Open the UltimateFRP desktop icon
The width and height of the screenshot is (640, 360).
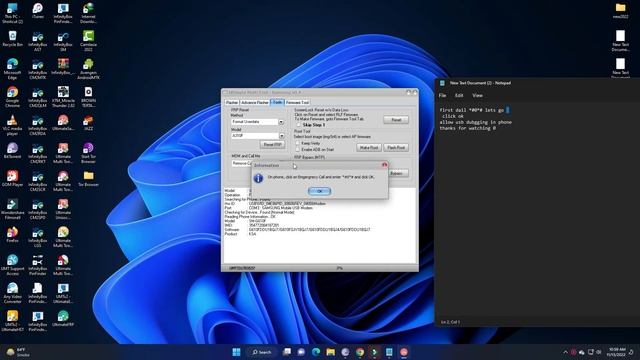coord(63,319)
